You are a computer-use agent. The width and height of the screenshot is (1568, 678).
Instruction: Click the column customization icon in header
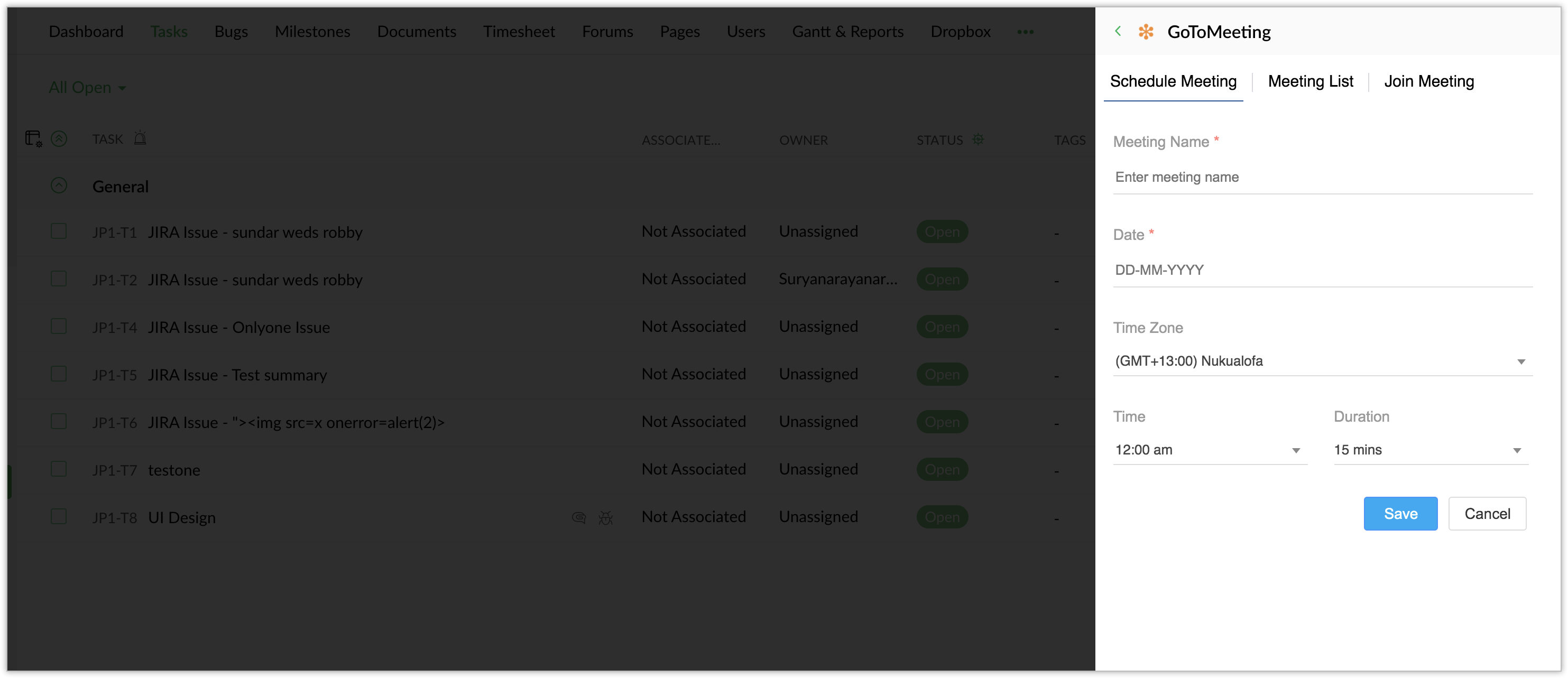33,139
